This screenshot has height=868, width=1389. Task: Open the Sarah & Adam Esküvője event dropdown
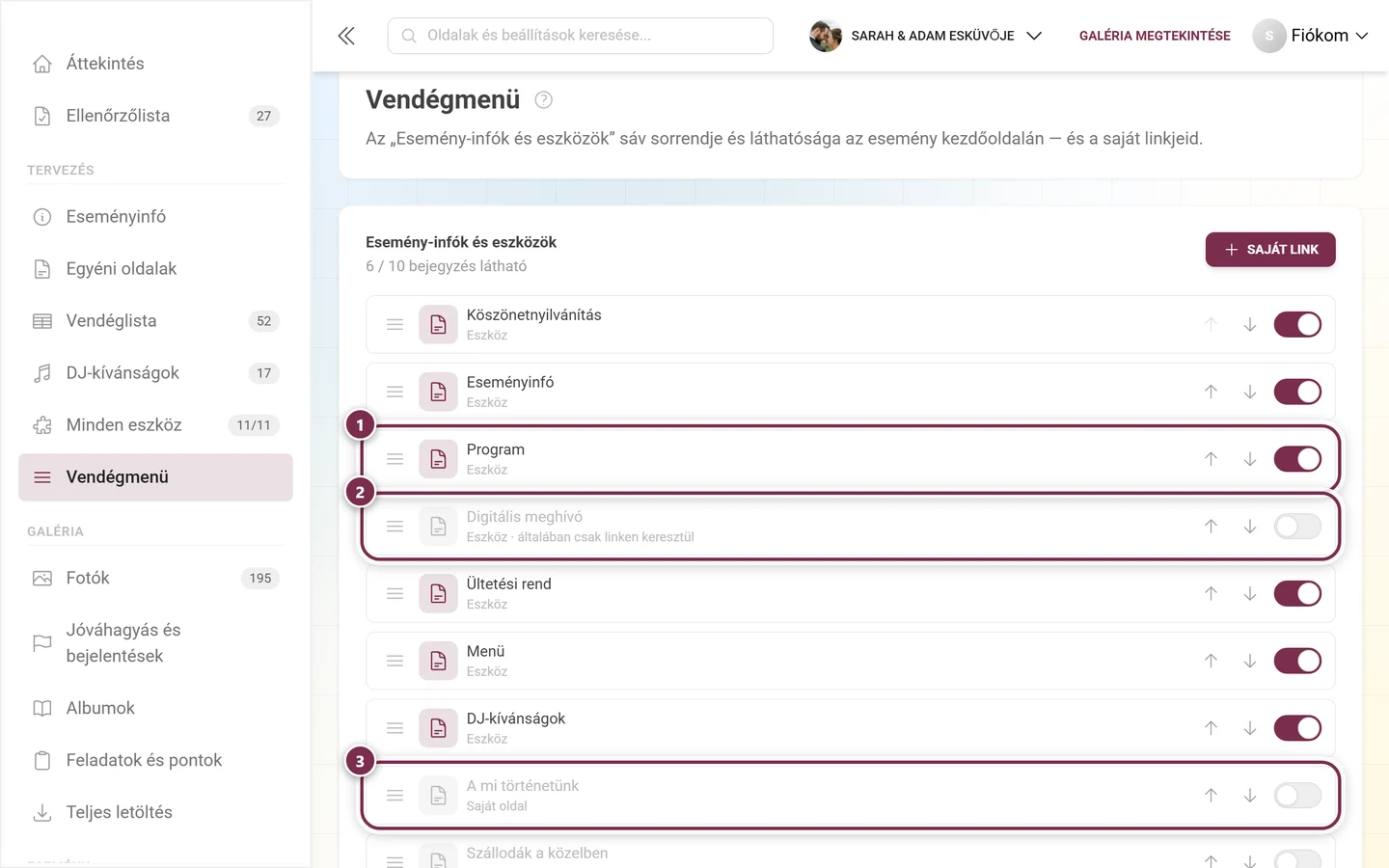pyautogui.click(x=926, y=36)
